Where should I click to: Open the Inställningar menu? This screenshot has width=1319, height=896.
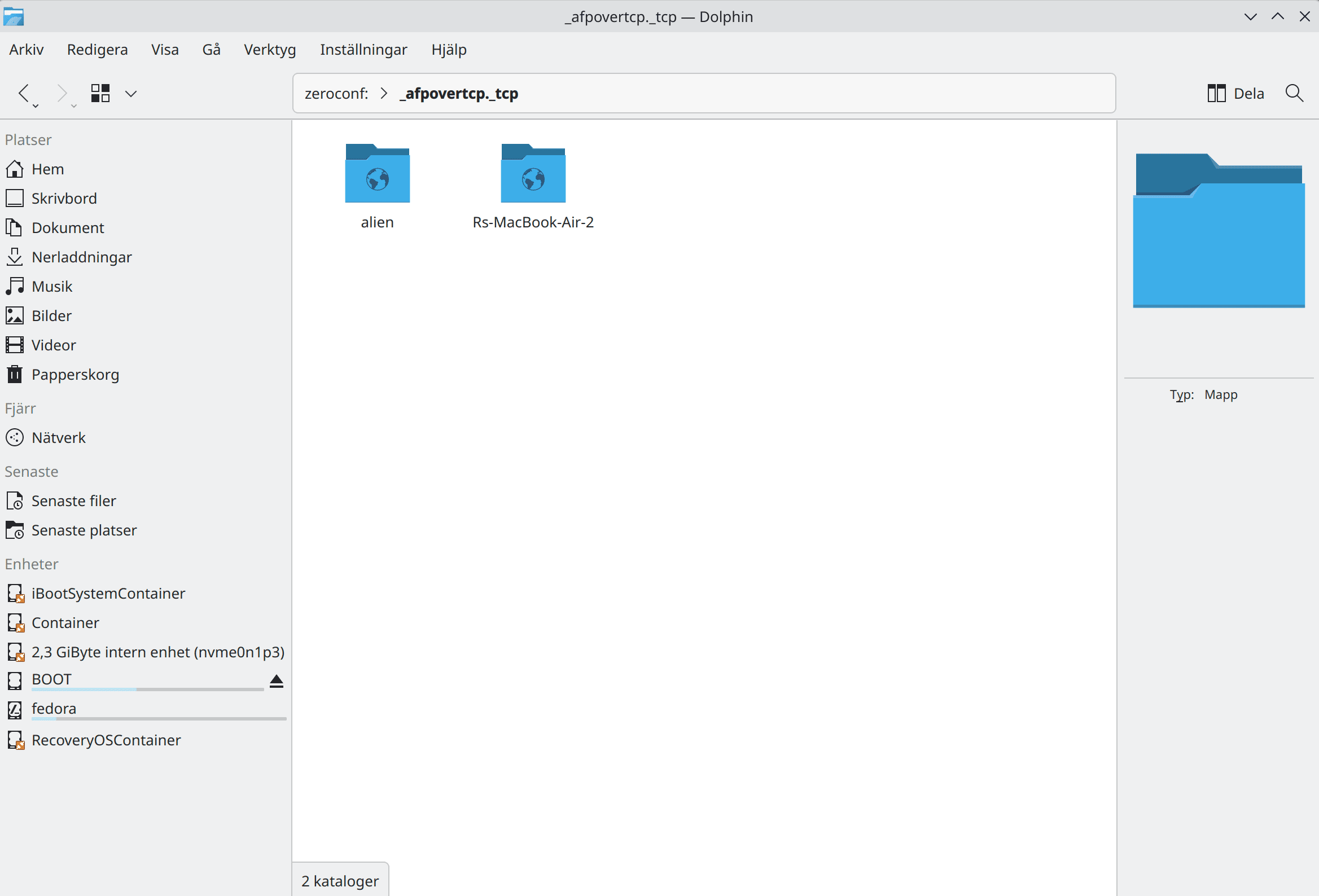tap(363, 49)
